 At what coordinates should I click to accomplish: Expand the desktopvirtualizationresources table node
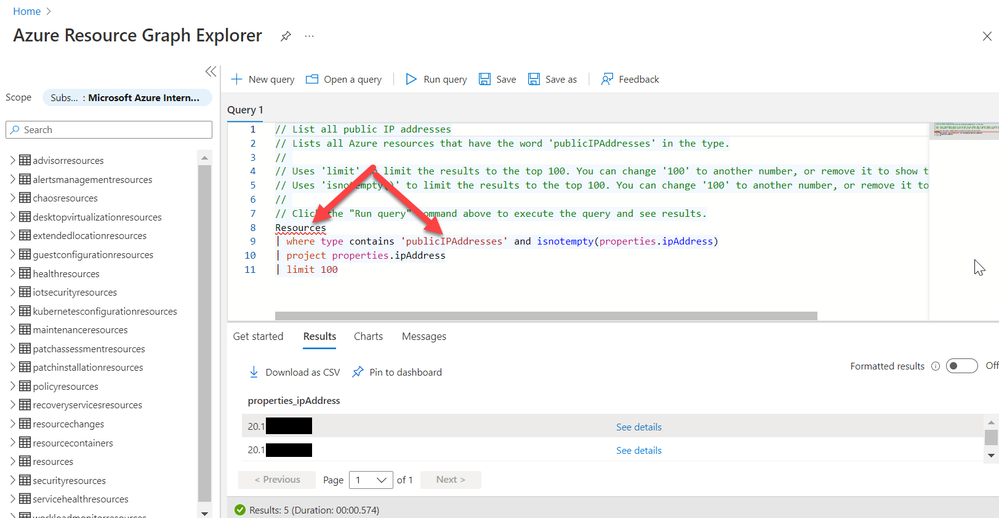pyautogui.click(x=12, y=217)
